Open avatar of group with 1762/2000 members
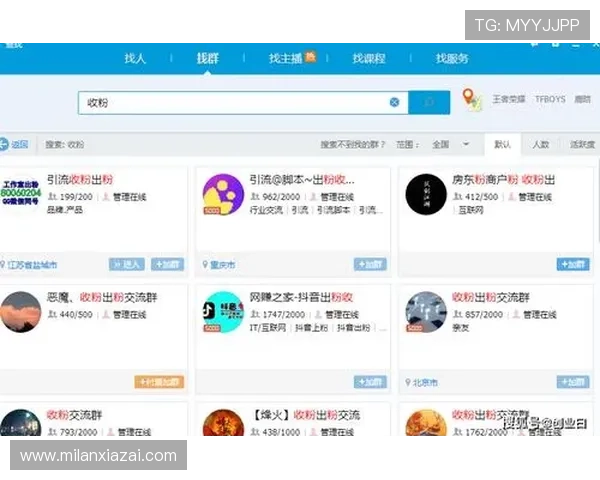The width and height of the screenshot is (600, 480). pyautogui.click(x=426, y=423)
